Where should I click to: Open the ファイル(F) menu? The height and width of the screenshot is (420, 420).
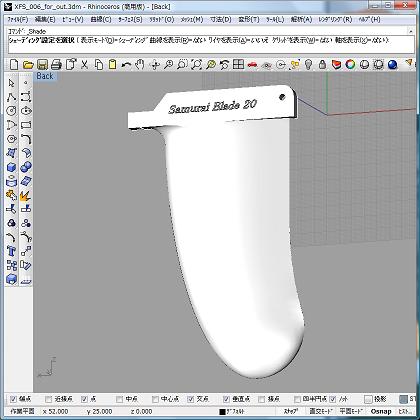(x=17, y=20)
